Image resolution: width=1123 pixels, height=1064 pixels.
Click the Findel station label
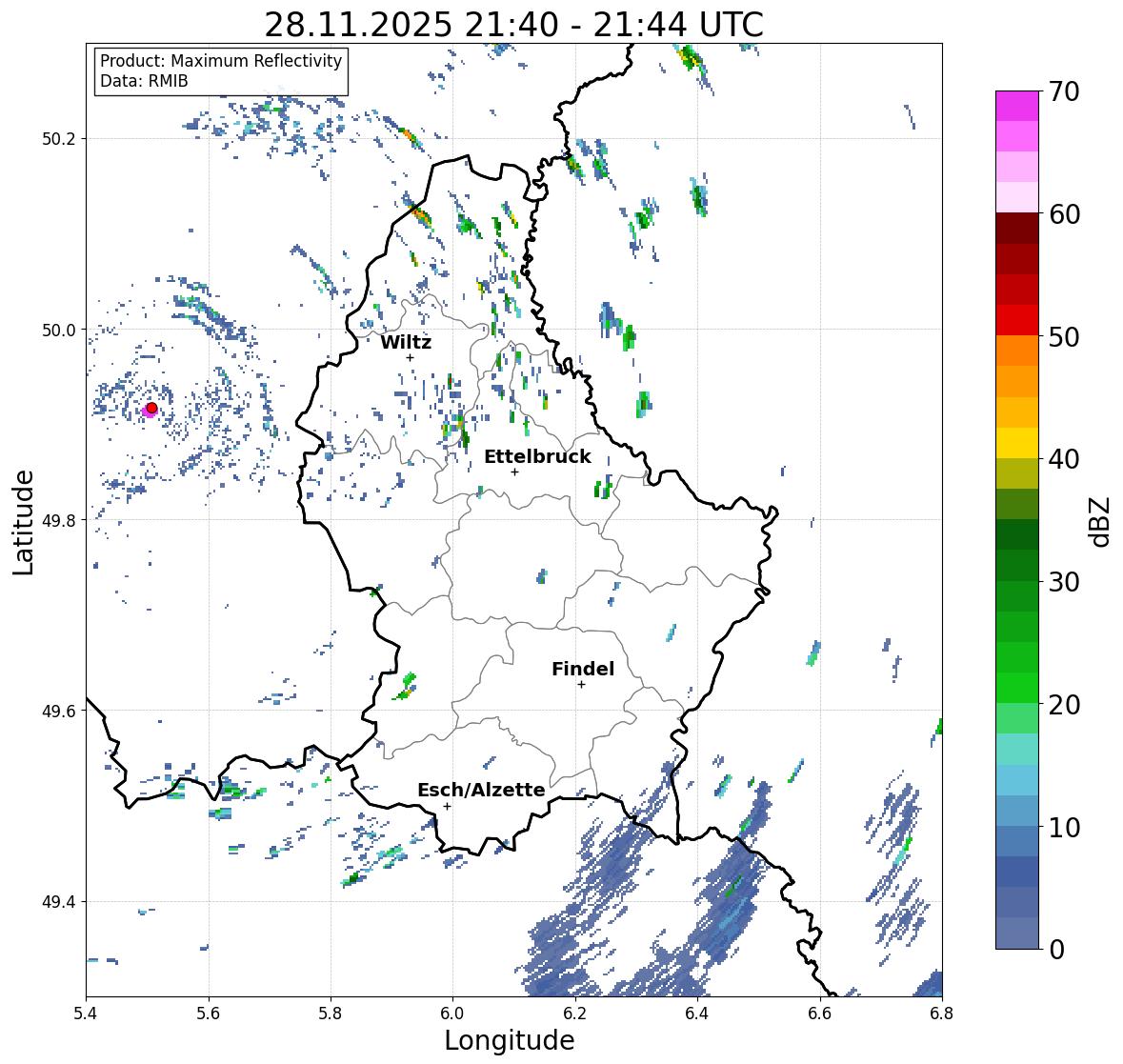coord(582,669)
